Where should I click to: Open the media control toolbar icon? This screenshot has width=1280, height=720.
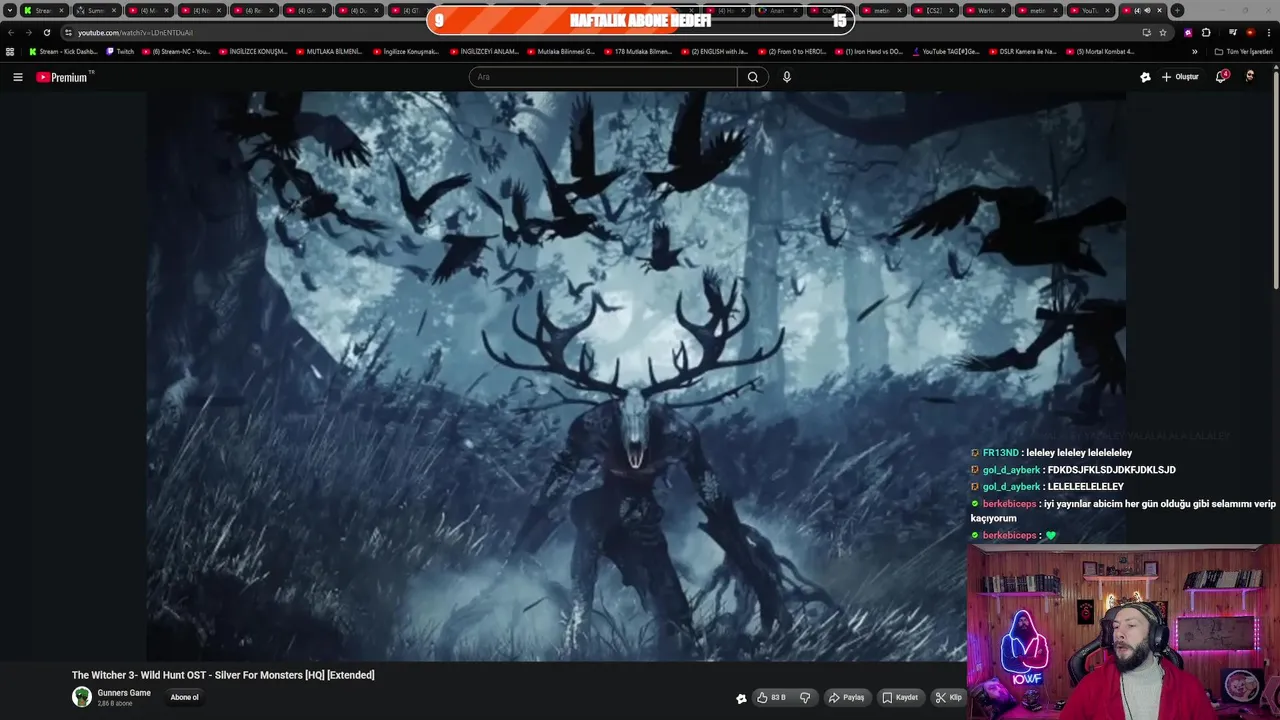1233,32
